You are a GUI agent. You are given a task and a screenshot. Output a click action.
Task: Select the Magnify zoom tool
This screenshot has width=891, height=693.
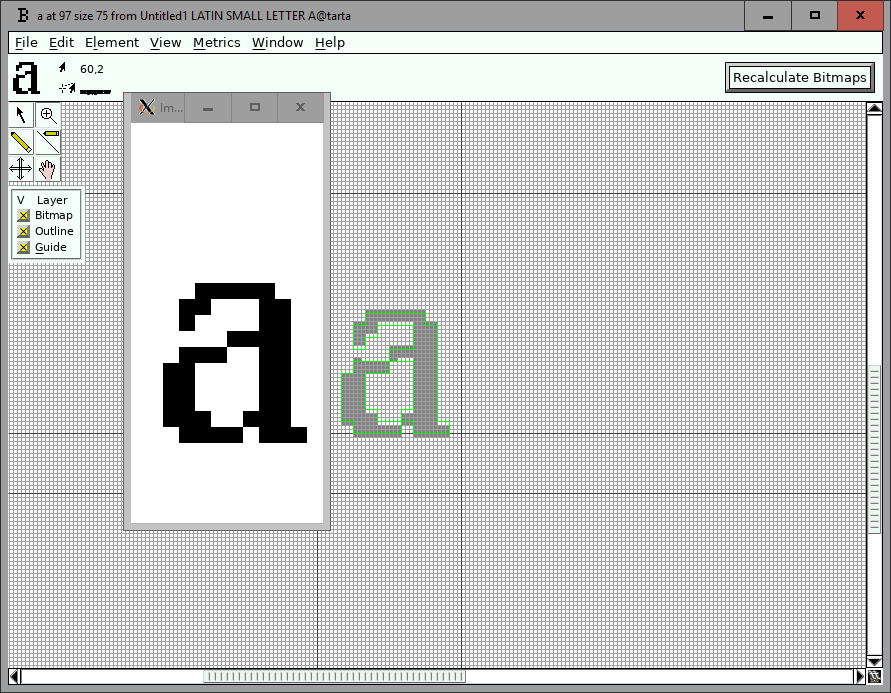click(48, 115)
